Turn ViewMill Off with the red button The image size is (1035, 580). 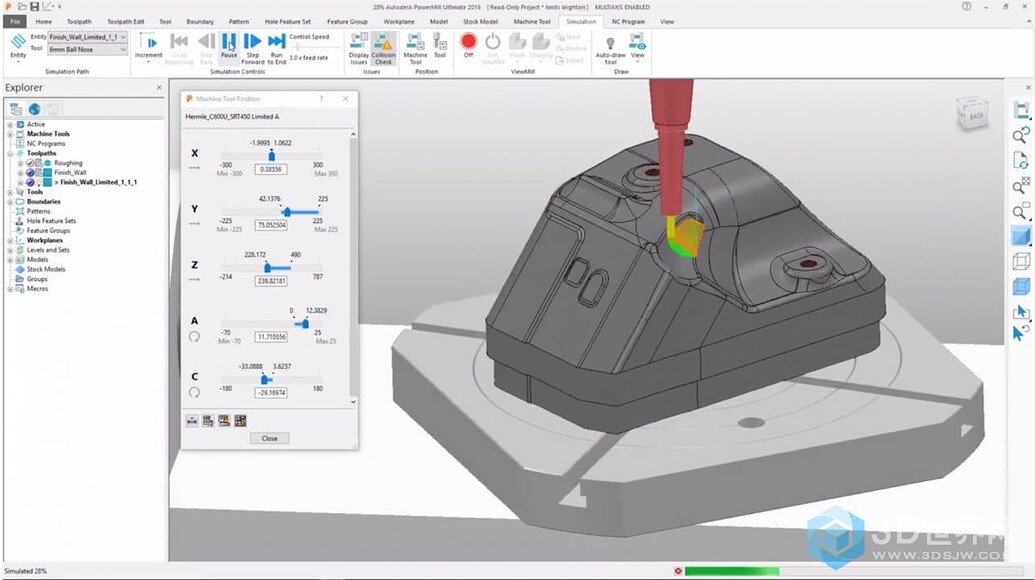[x=469, y=43]
